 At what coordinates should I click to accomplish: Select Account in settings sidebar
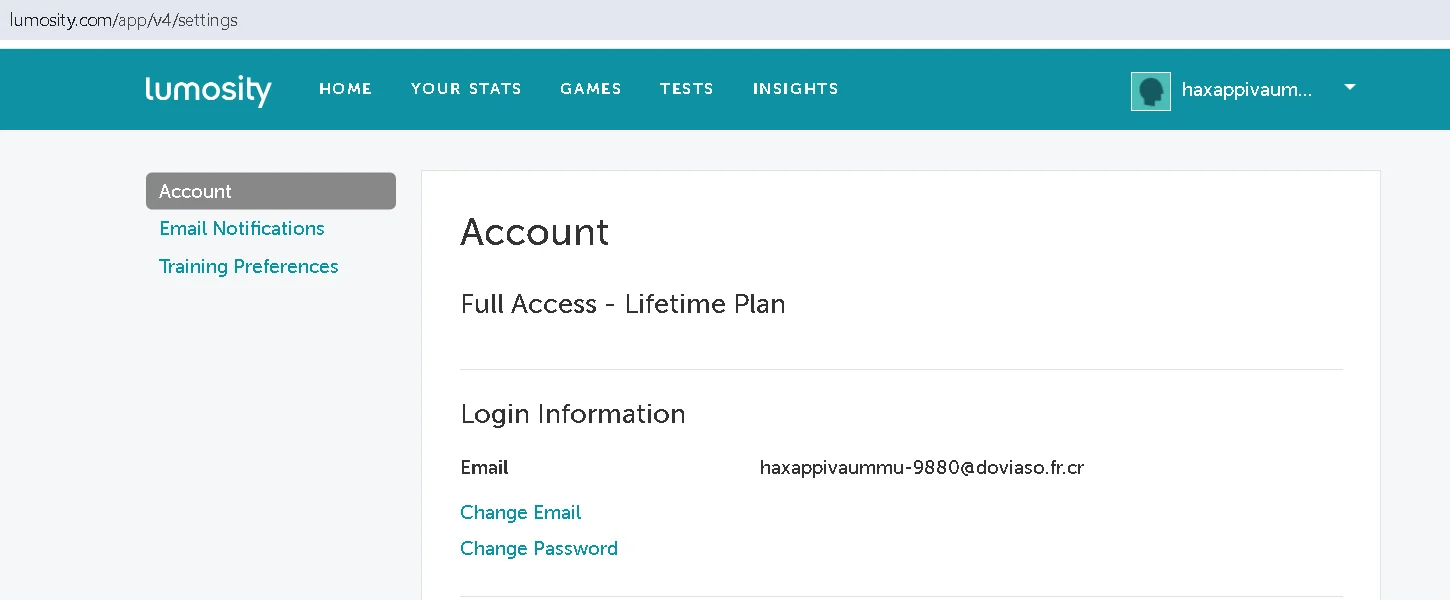pyautogui.click(x=271, y=191)
